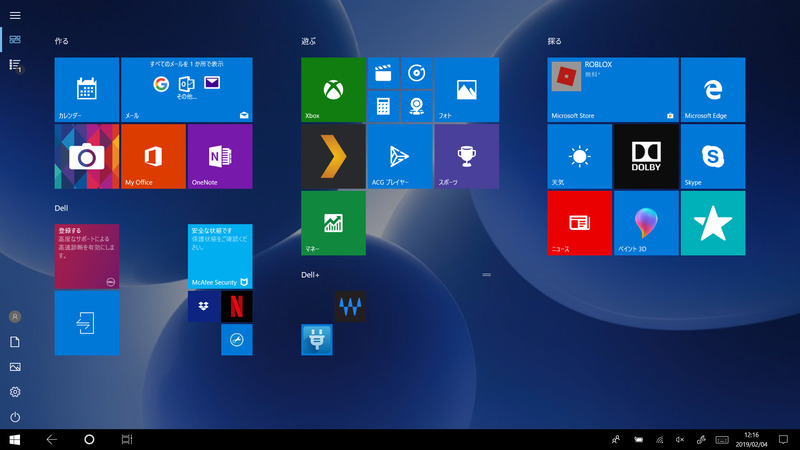Open the Action Center notification icon

[783, 439]
